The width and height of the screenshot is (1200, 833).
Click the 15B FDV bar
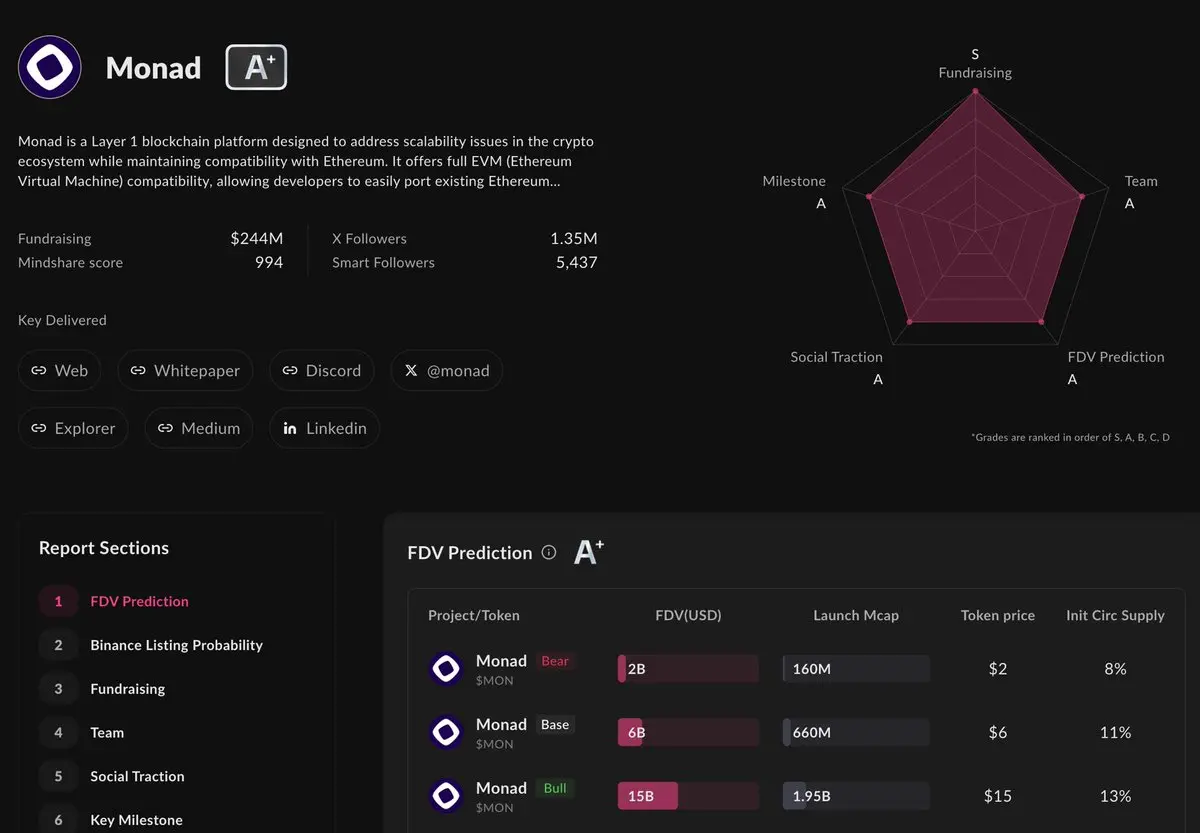coord(688,796)
